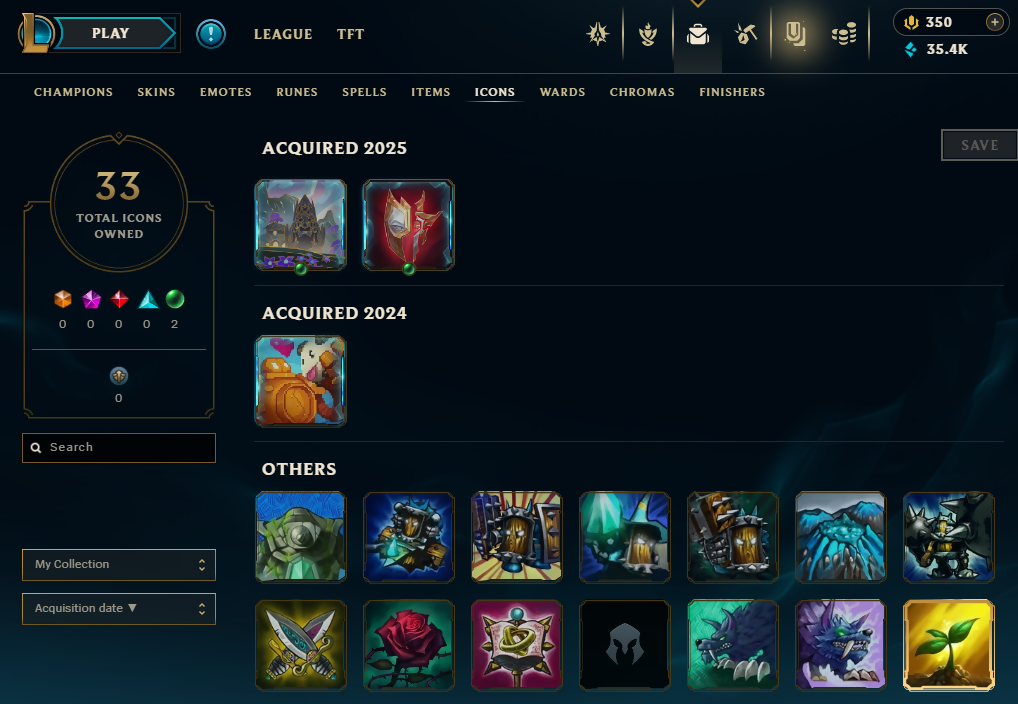1018x704 pixels.
Task: Select the red rose summoner icon
Action: pyautogui.click(x=408, y=644)
